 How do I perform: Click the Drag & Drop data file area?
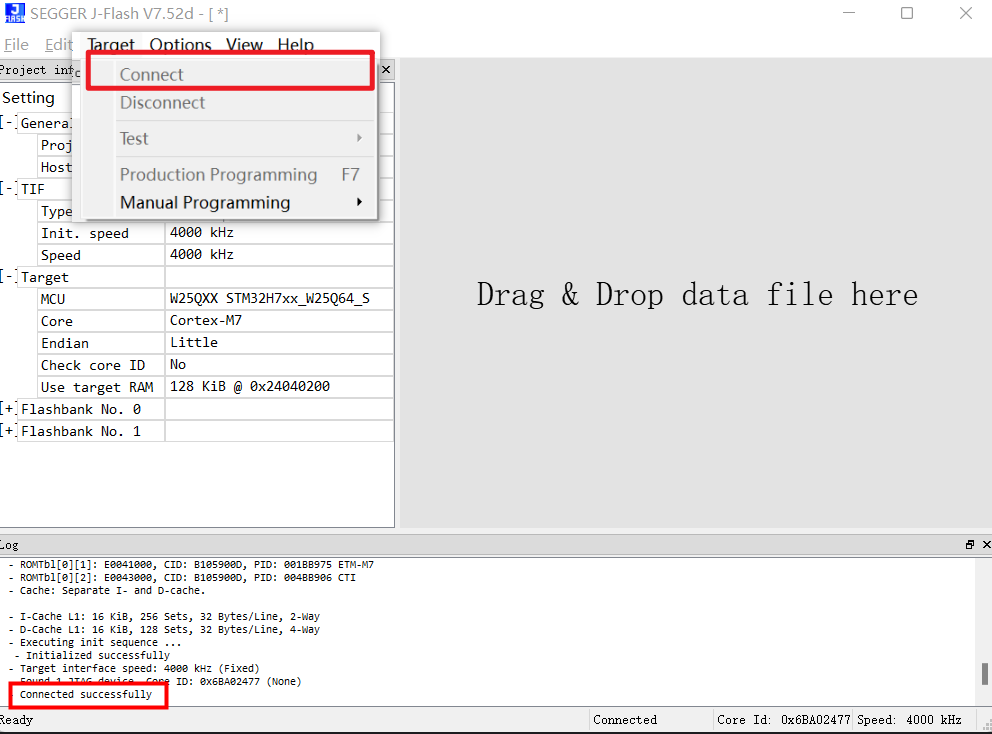coord(697,295)
